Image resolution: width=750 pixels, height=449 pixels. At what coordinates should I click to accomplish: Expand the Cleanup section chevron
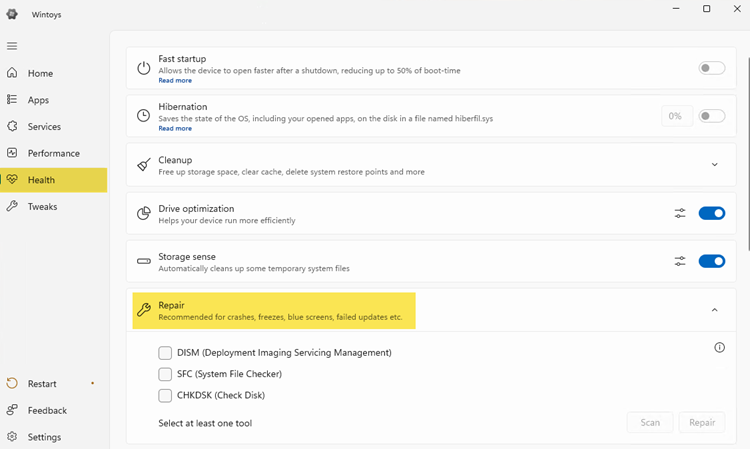[714, 165]
